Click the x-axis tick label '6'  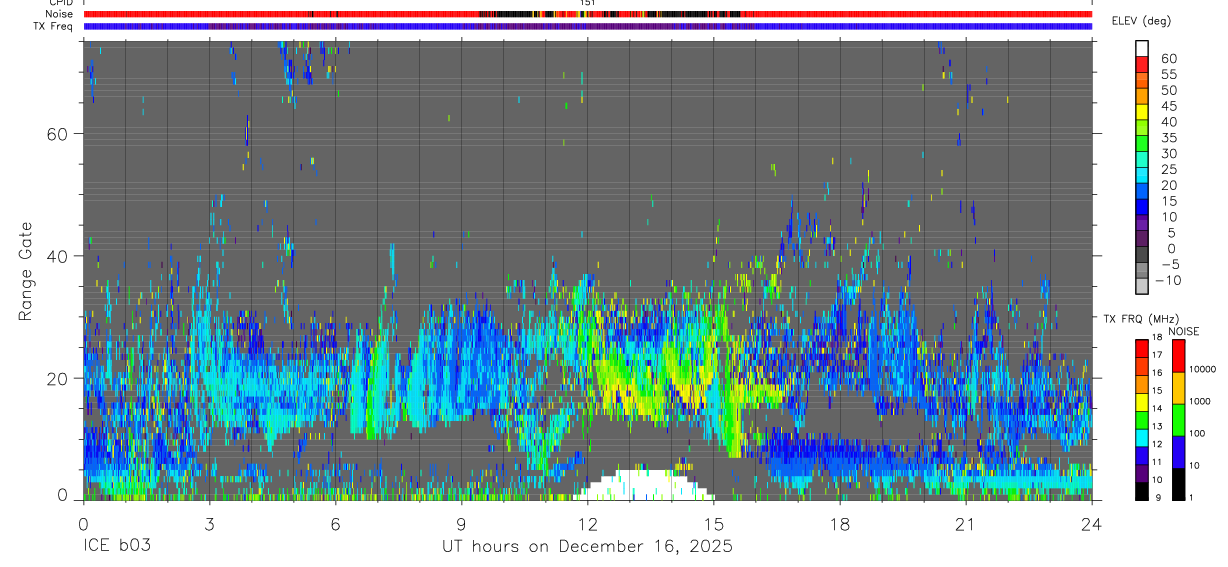(x=335, y=523)
